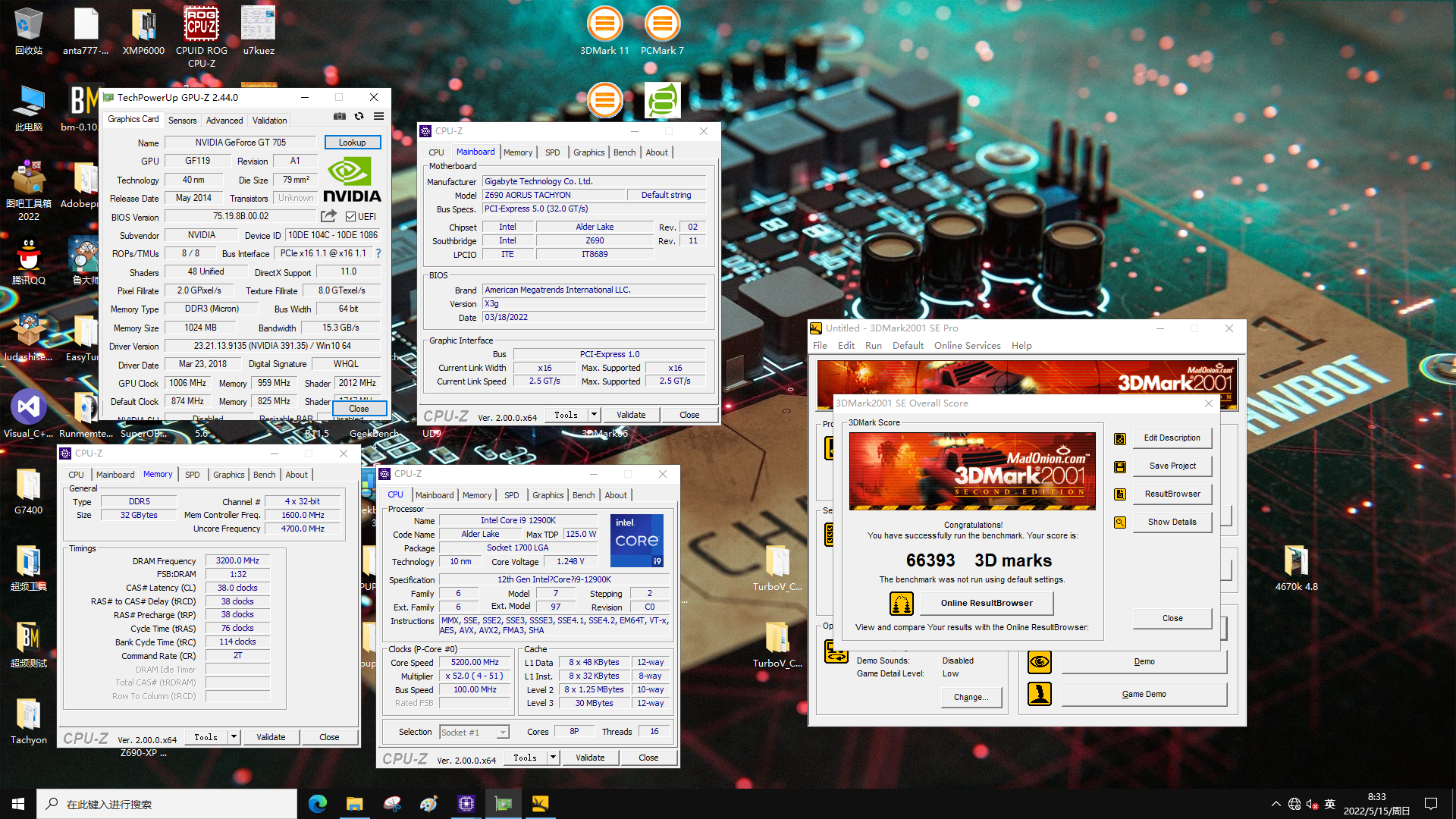
Task: Open the Validation tab in GPU-Z
Action: (x=269, y=121)
